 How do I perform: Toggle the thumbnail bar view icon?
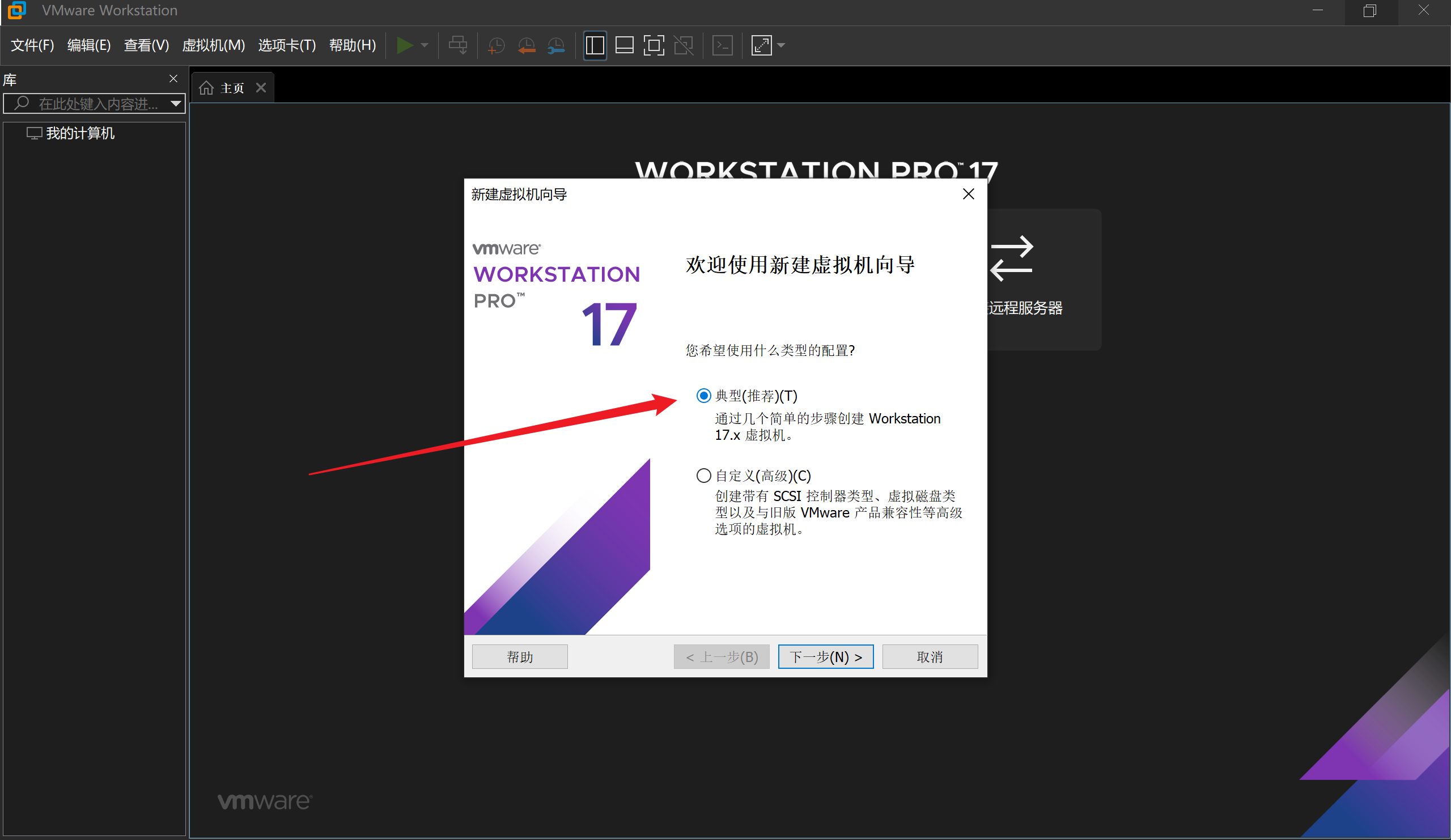[x=624, y=45]
